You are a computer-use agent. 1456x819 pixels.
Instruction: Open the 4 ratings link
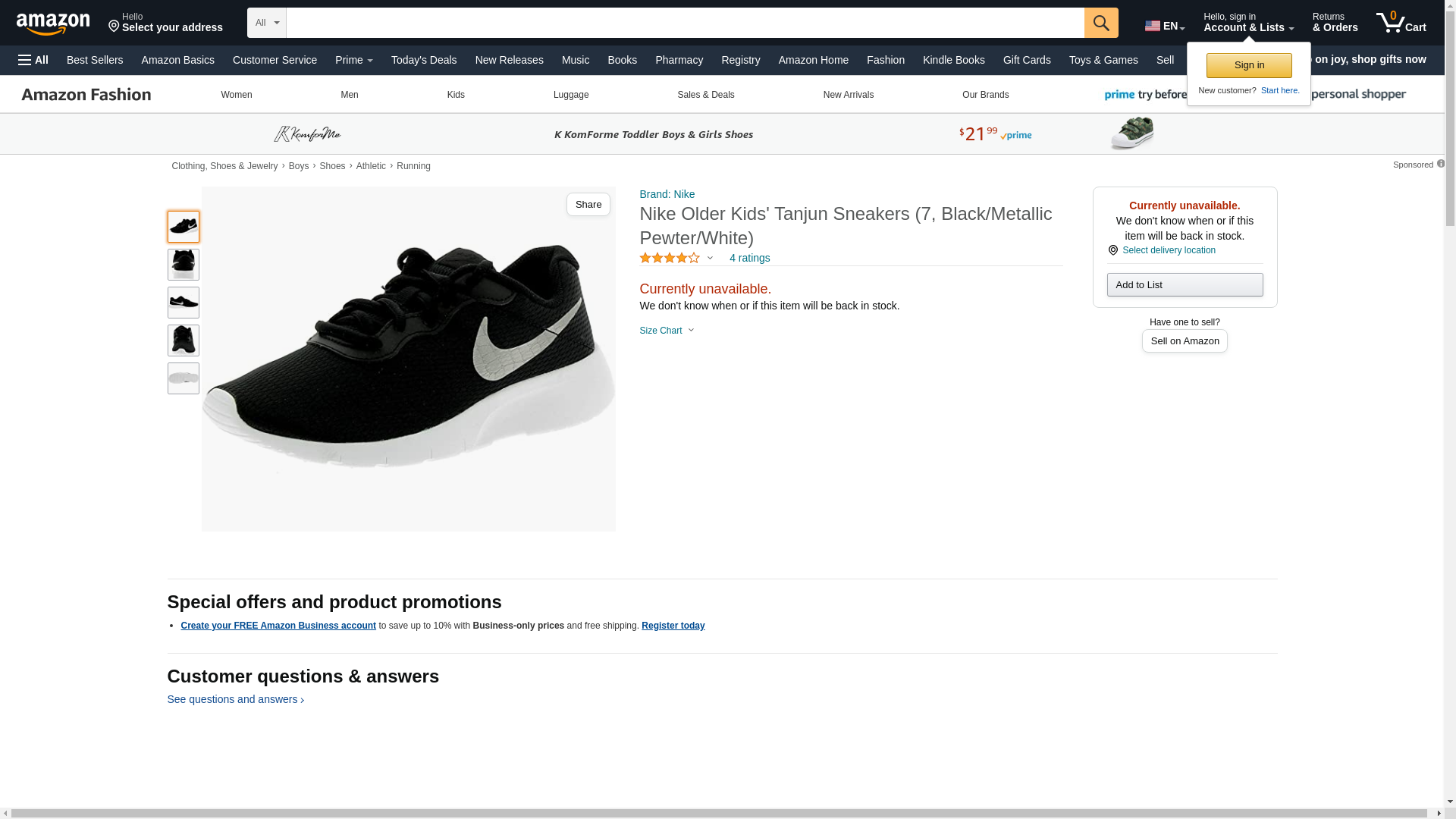pyautogui.click(x=749, y=259)
